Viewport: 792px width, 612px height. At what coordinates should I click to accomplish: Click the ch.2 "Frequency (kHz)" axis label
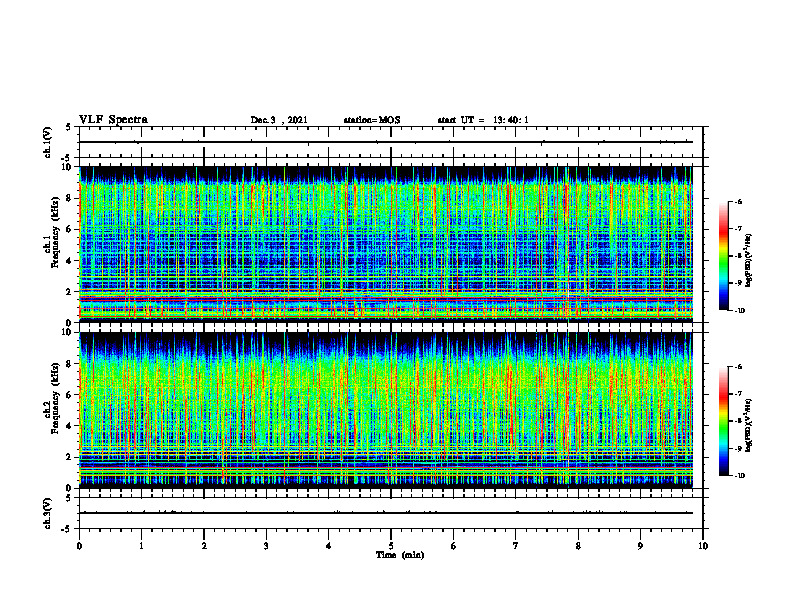(x=55, y=398)
